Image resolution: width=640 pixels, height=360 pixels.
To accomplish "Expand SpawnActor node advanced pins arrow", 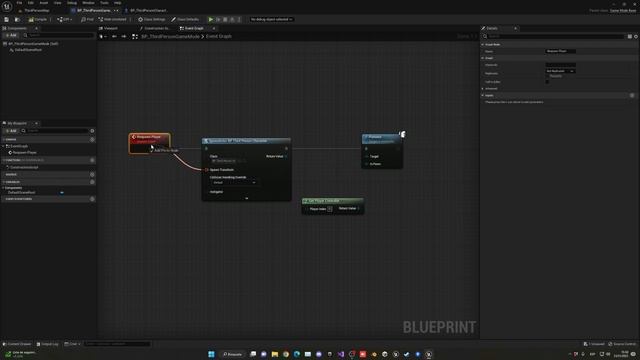I will tap(246, 198).
